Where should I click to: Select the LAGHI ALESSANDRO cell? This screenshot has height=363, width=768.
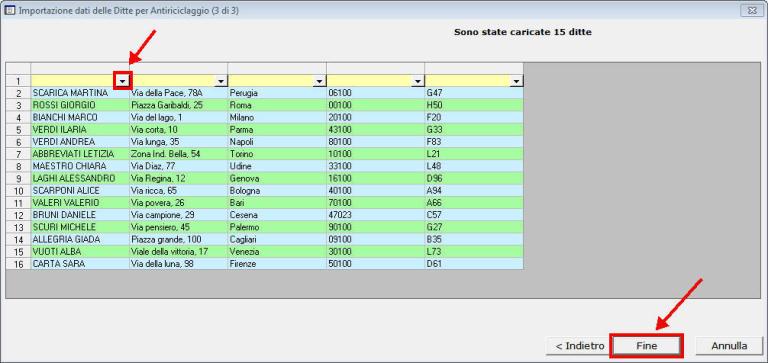click(x=80, y=179)
